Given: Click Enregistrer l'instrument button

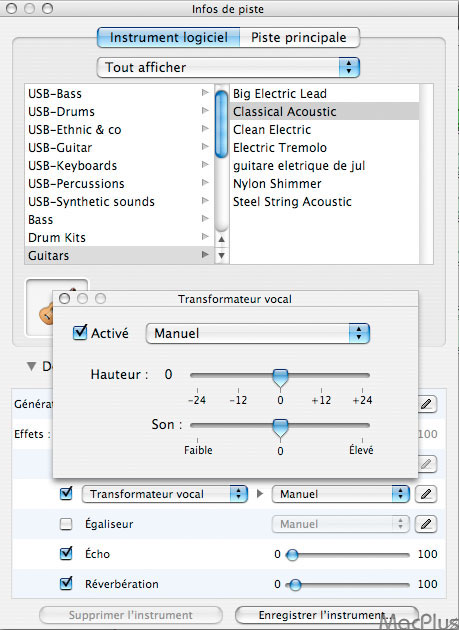Looking at the screenshot, I should pos(327,615).
